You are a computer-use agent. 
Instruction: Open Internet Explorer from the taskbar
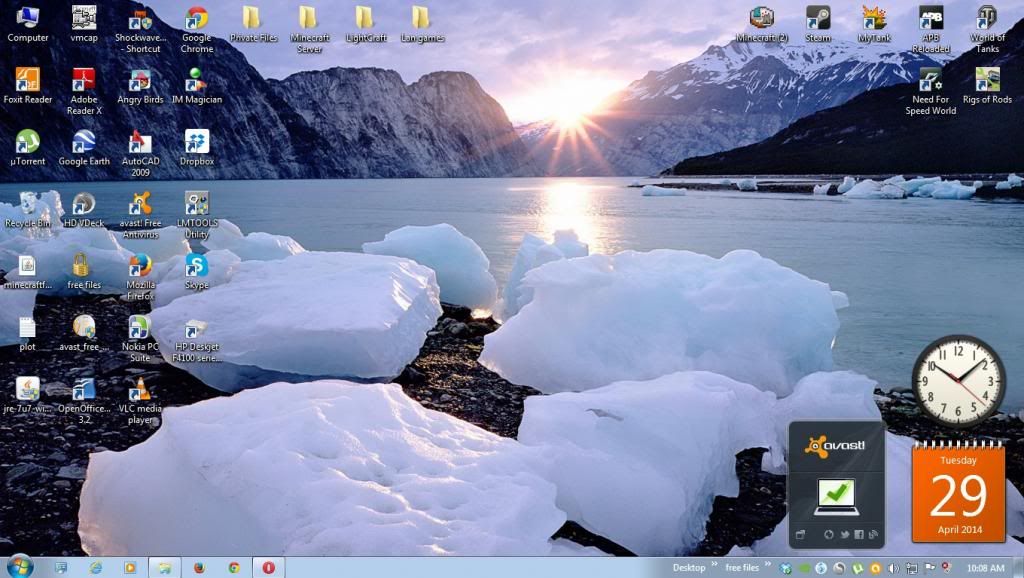click(96, 567)
